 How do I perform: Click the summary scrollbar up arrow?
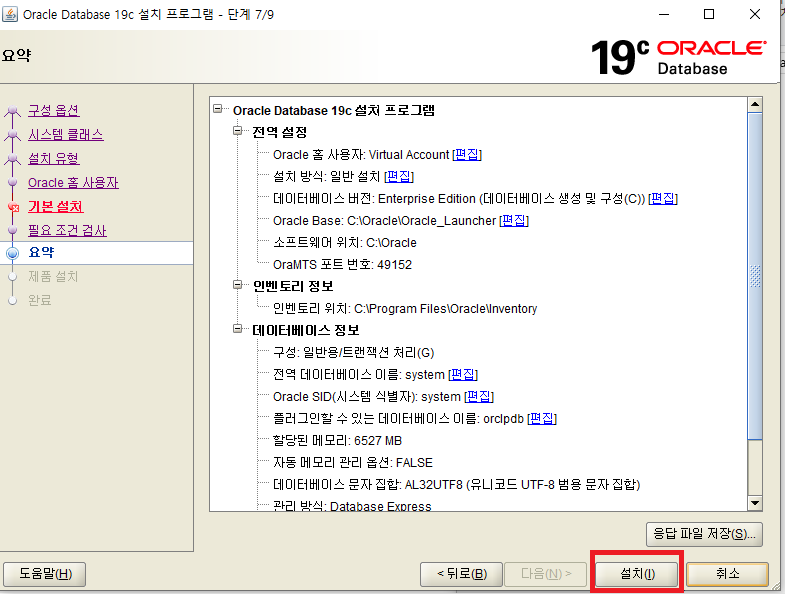[755, 105]
